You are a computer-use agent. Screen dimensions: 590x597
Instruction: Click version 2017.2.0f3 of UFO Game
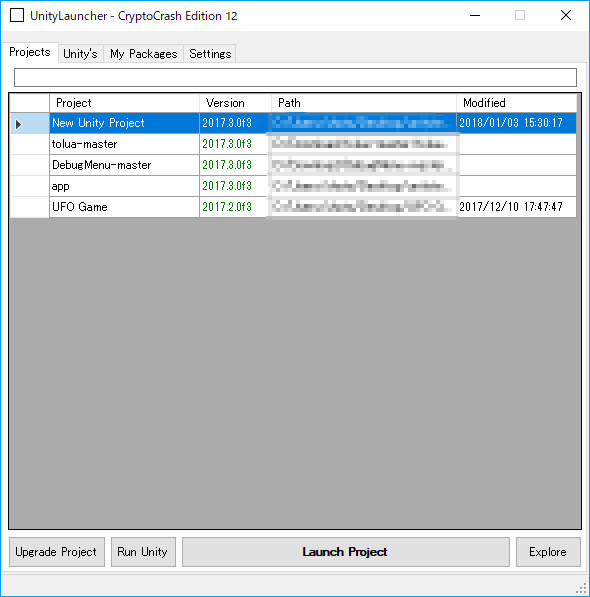click(x=235, y=207)
